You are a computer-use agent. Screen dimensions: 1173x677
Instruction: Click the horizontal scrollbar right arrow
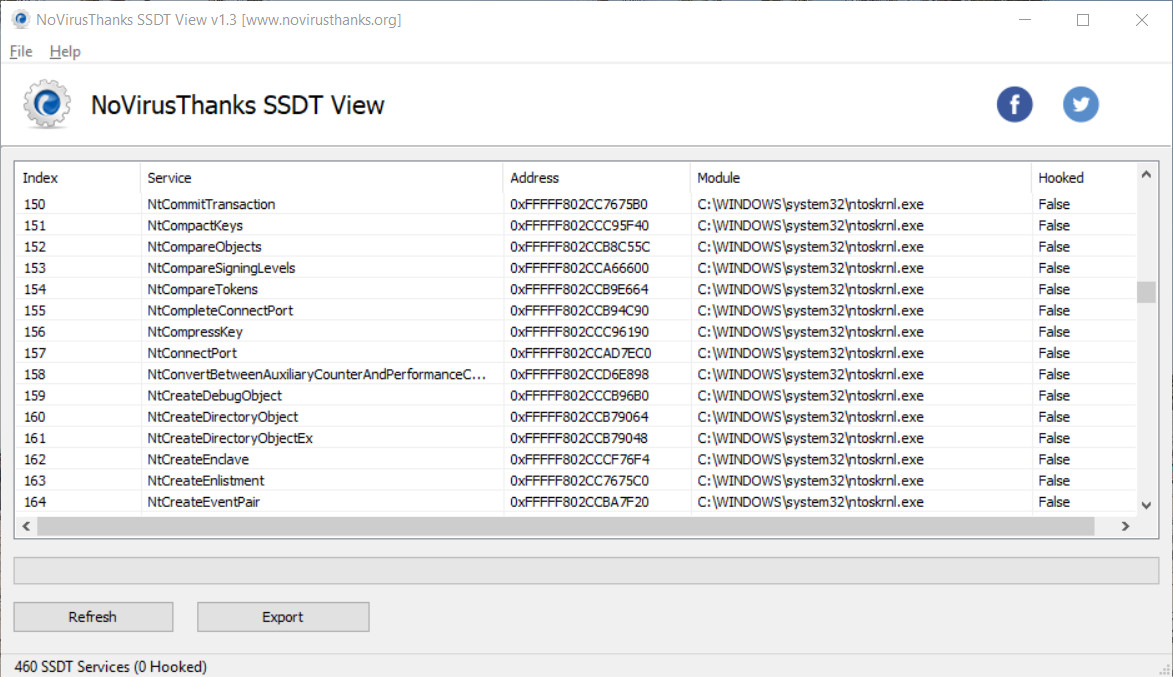pos(1125,527)
